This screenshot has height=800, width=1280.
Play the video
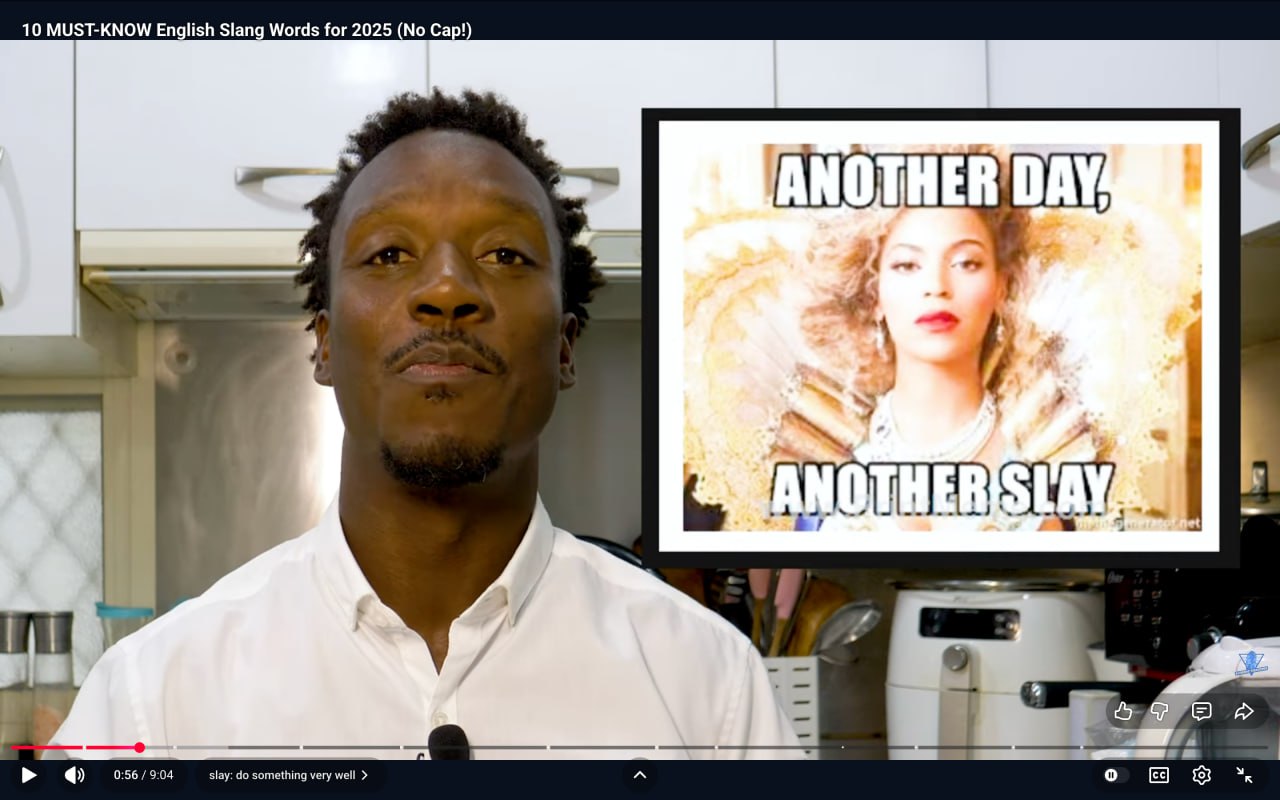click(x=29, y=775)
